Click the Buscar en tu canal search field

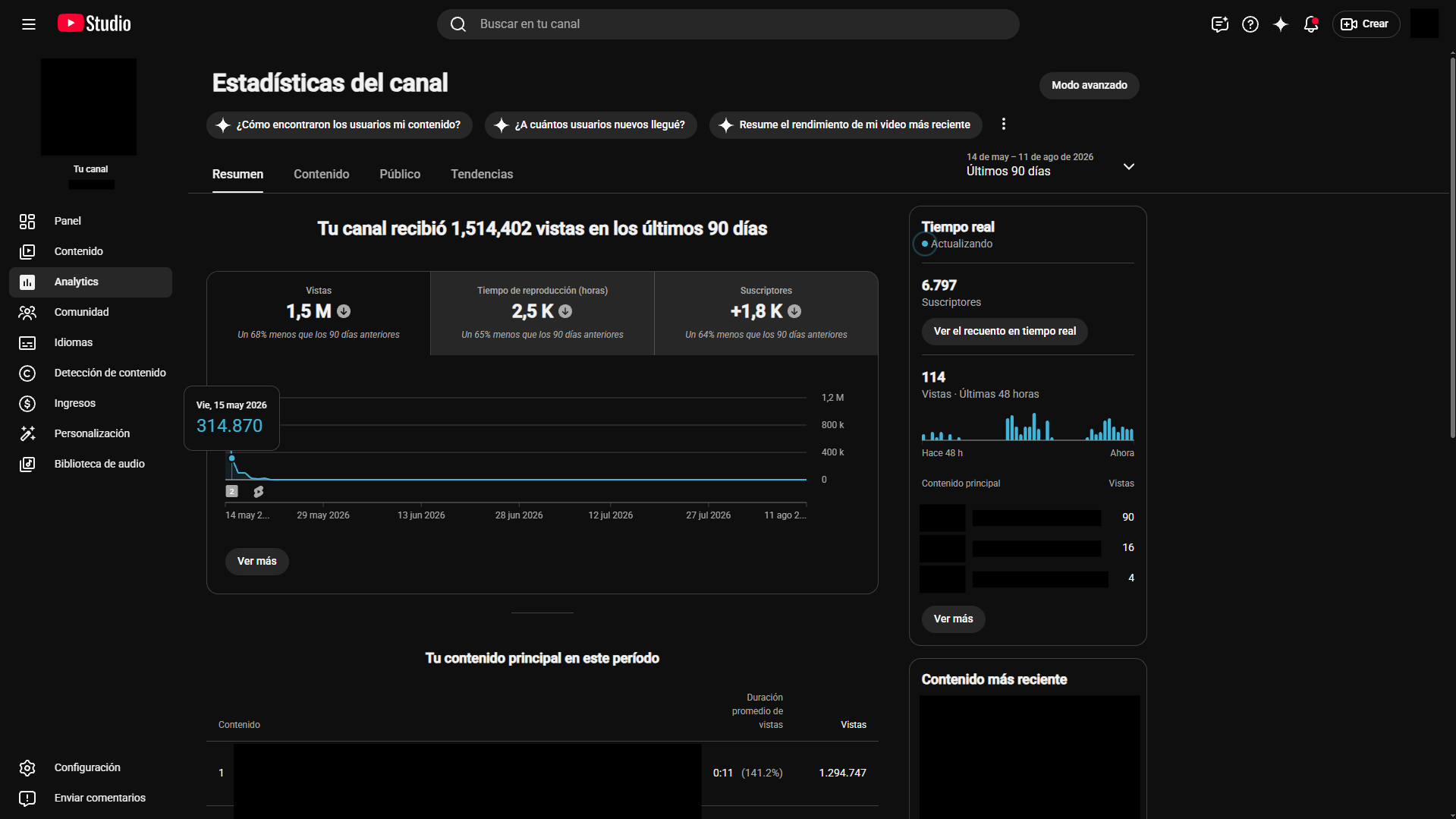pos(728,24)
